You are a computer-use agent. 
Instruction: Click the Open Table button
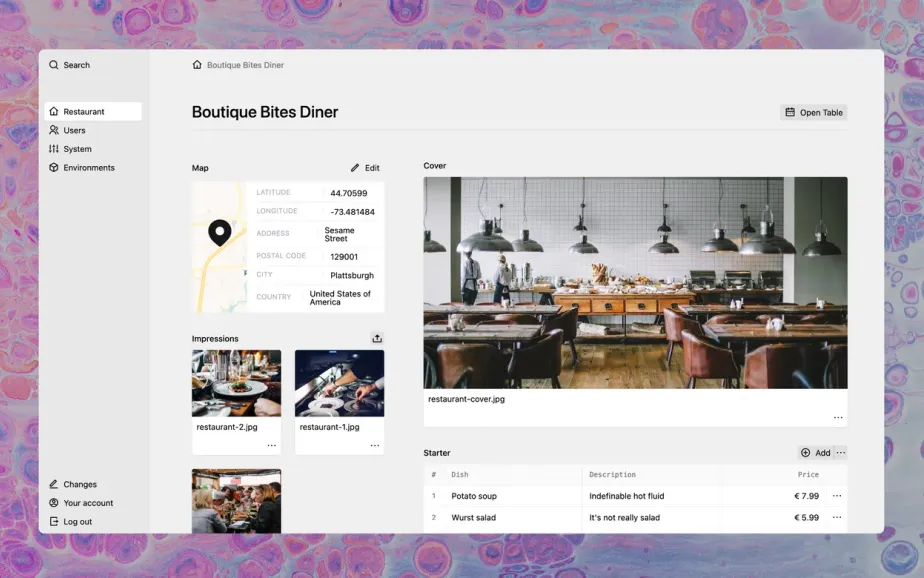pyautogui.click(x=813, y=113)
